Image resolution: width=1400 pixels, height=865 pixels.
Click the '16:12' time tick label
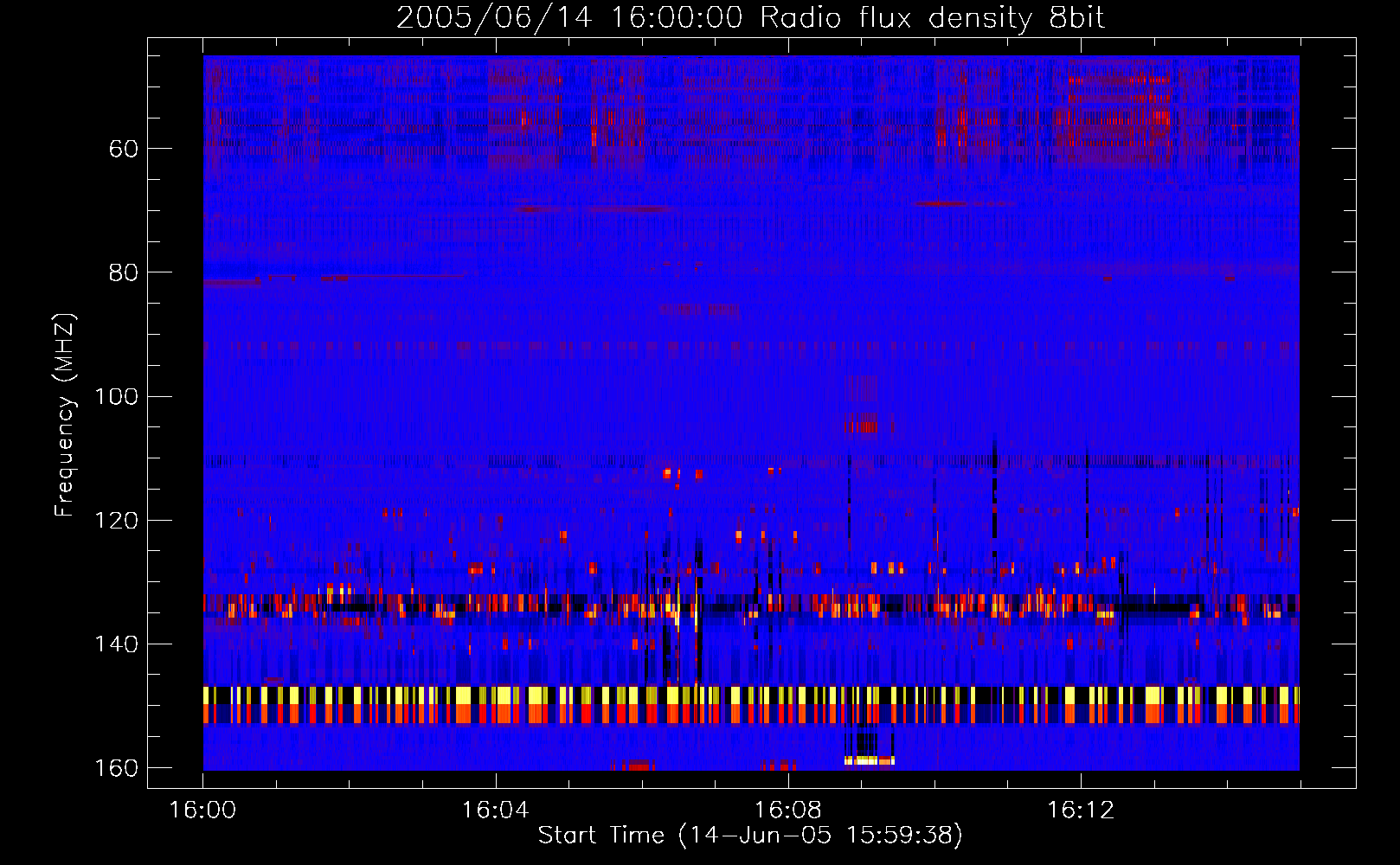pos(1080,811)
